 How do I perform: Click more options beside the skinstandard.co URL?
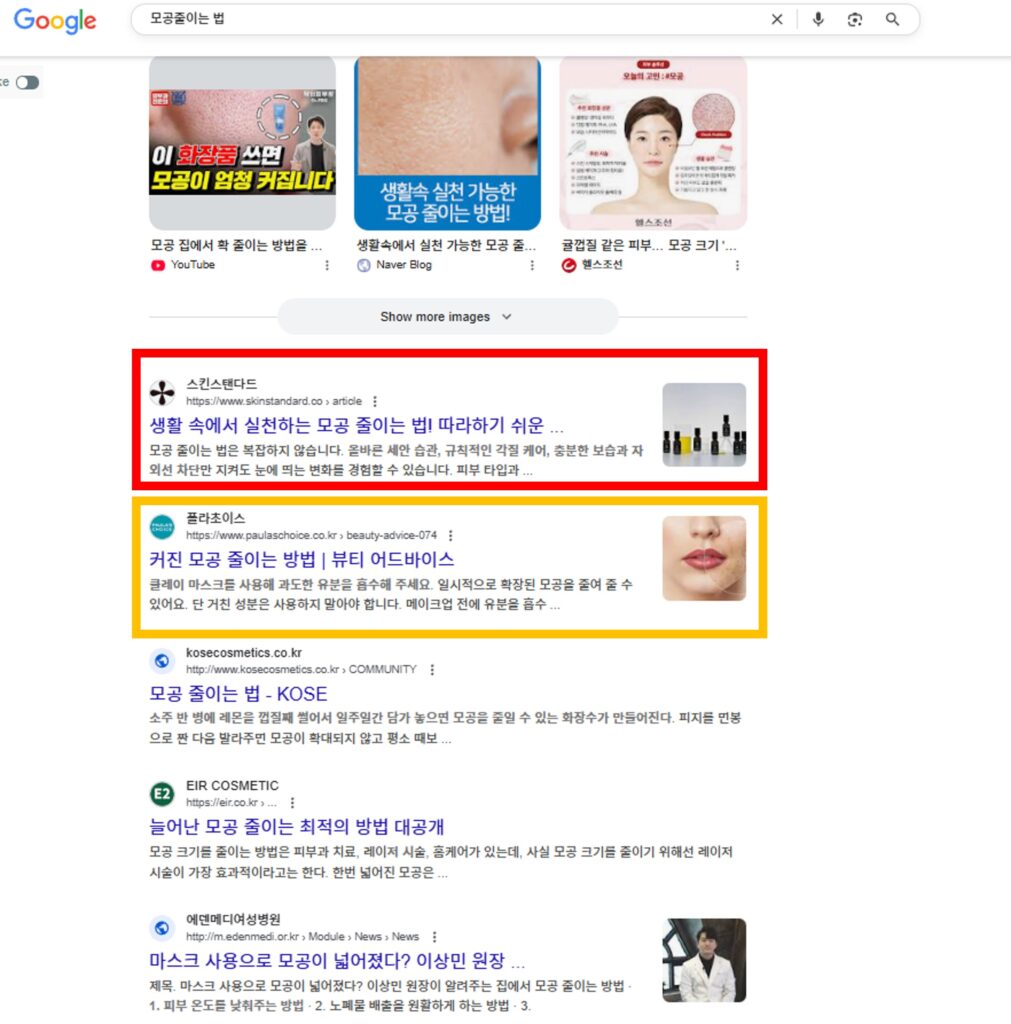(375, 401)
